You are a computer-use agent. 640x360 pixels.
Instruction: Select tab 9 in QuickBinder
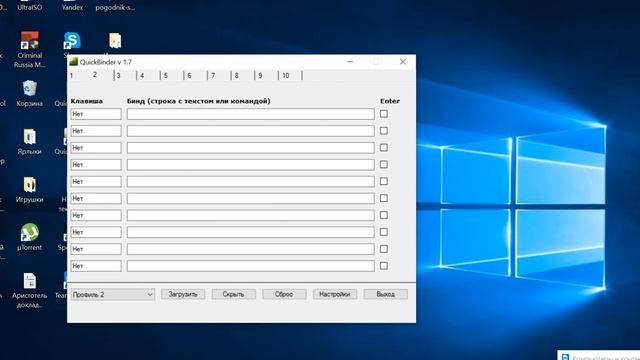pyautogui.click(x=260, y=76)
